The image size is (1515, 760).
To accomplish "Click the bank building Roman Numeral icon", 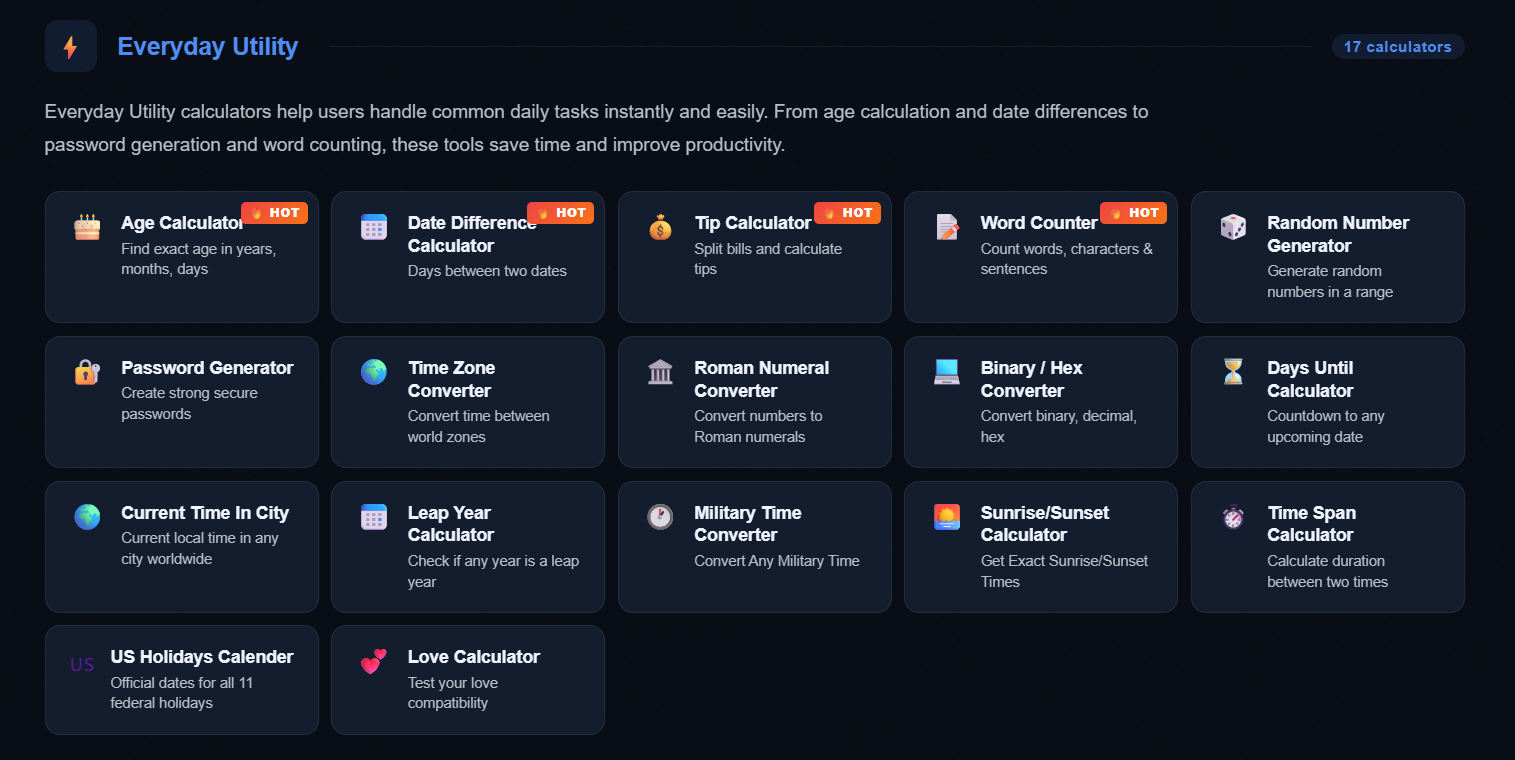I will tap(660, 372).
